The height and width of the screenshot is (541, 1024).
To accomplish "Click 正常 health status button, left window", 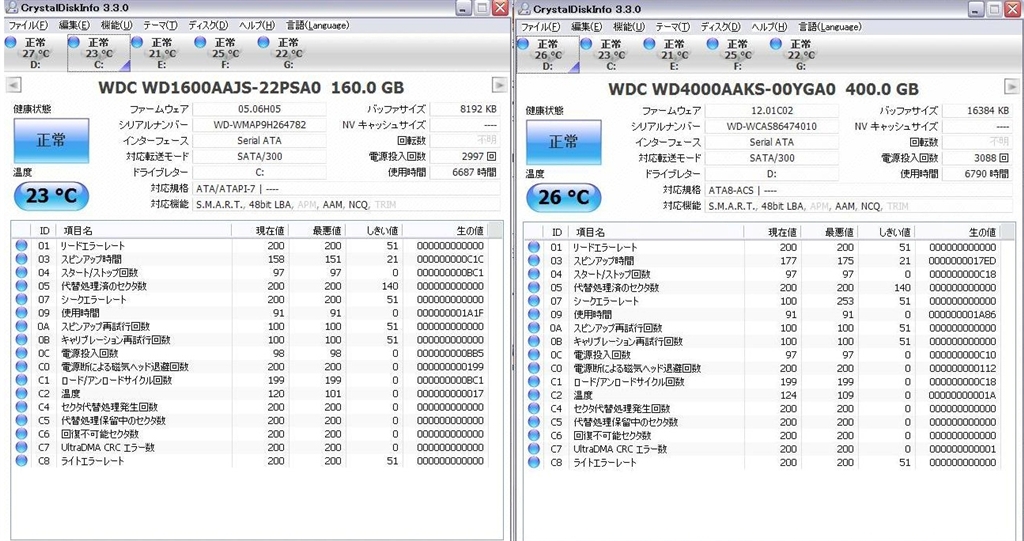I will tap(52, 140).
